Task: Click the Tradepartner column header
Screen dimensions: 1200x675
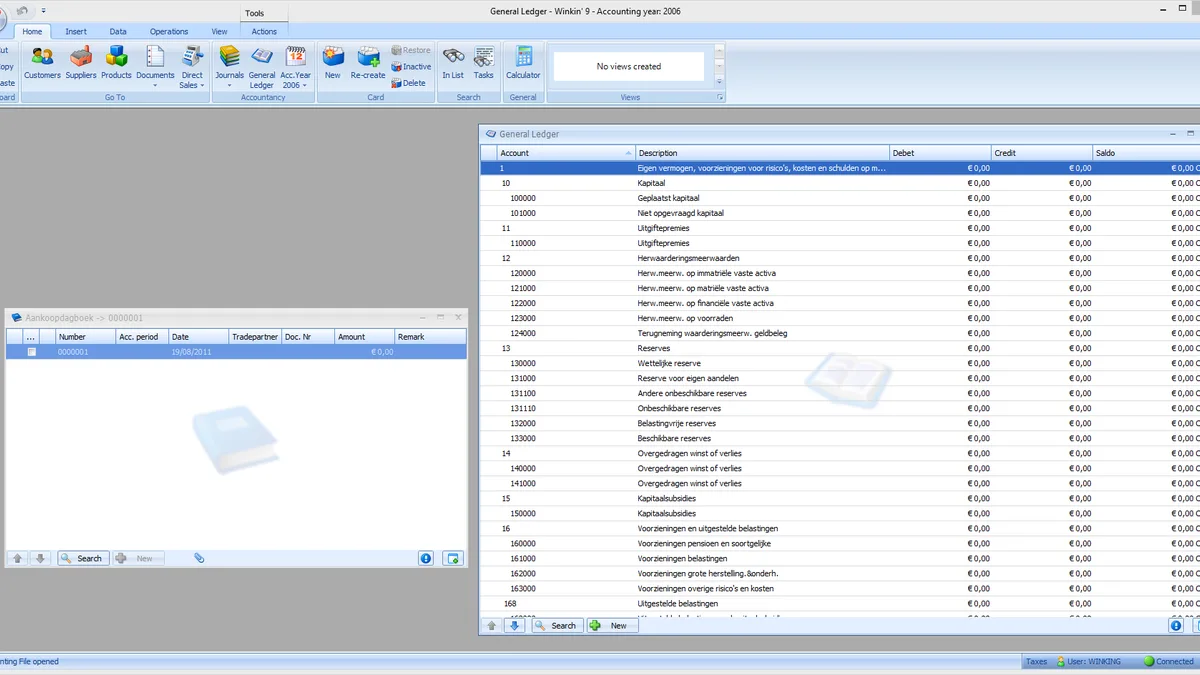Action: pos(255,337)
